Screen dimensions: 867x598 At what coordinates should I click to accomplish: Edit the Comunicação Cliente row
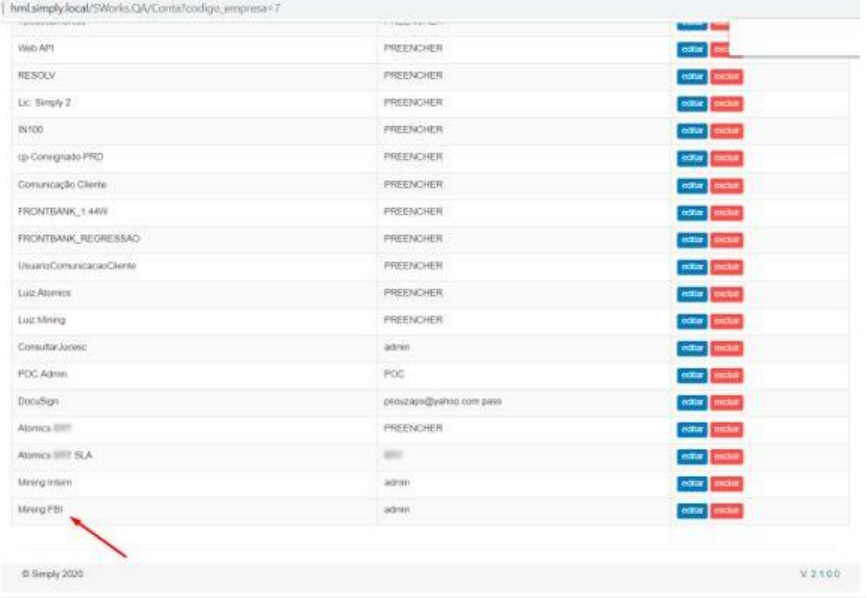coord(692,186)
